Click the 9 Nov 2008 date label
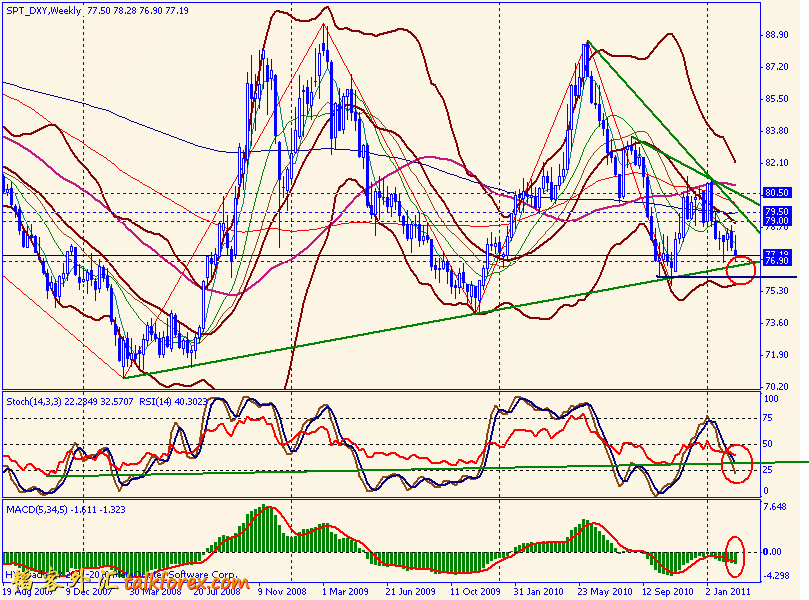 tap(282, 591)
